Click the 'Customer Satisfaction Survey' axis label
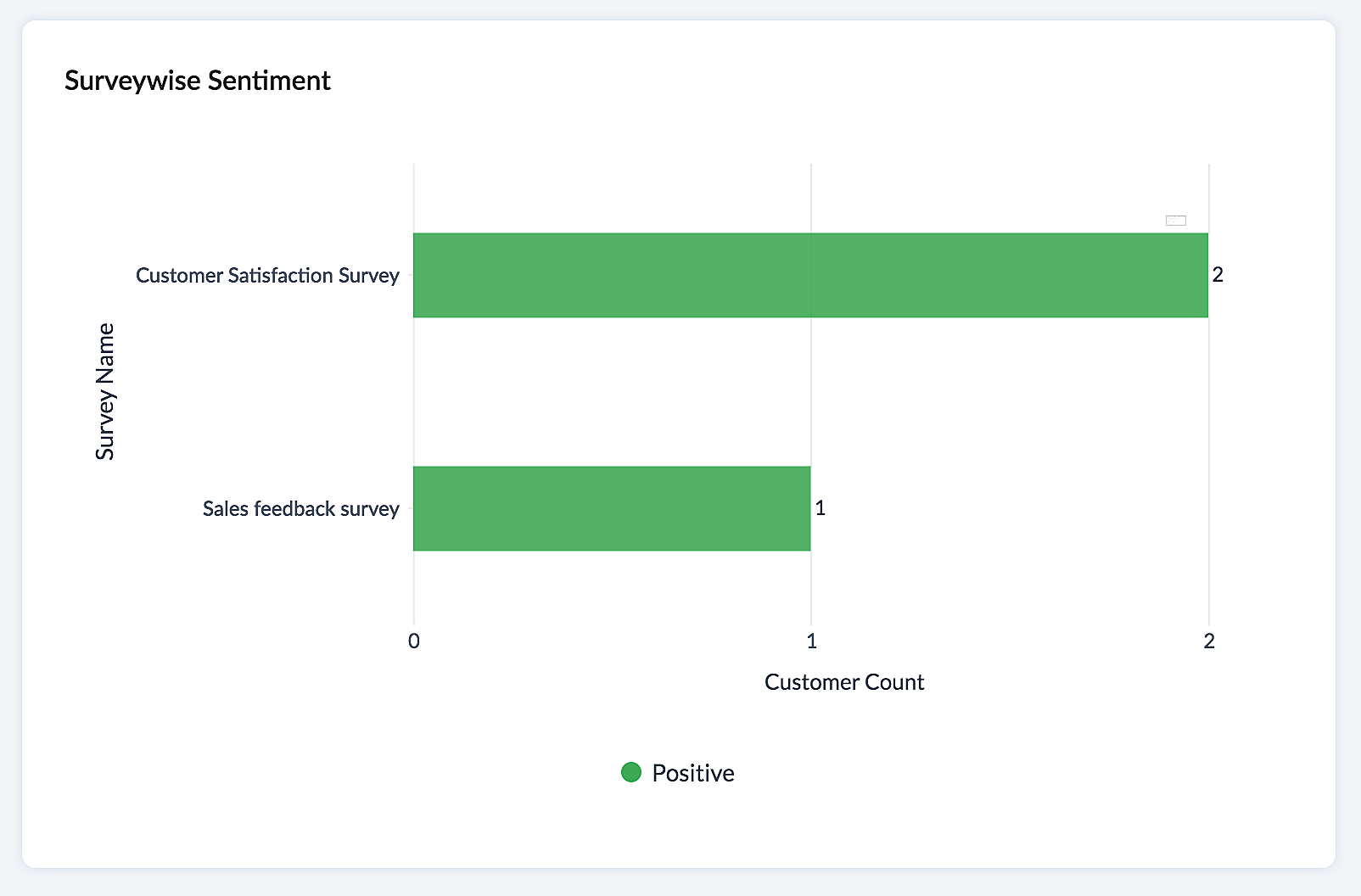 (x=267, y=276)
